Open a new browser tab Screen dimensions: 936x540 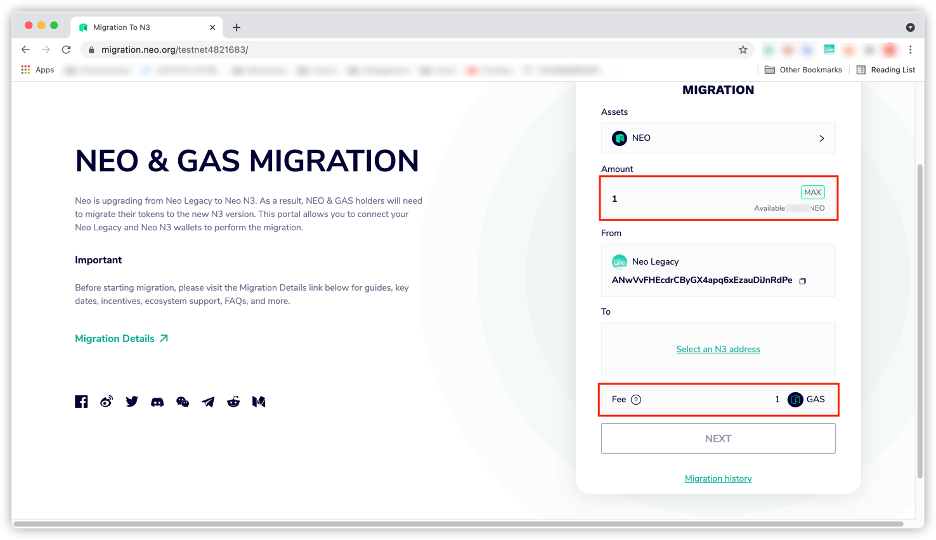pos(237,27)
